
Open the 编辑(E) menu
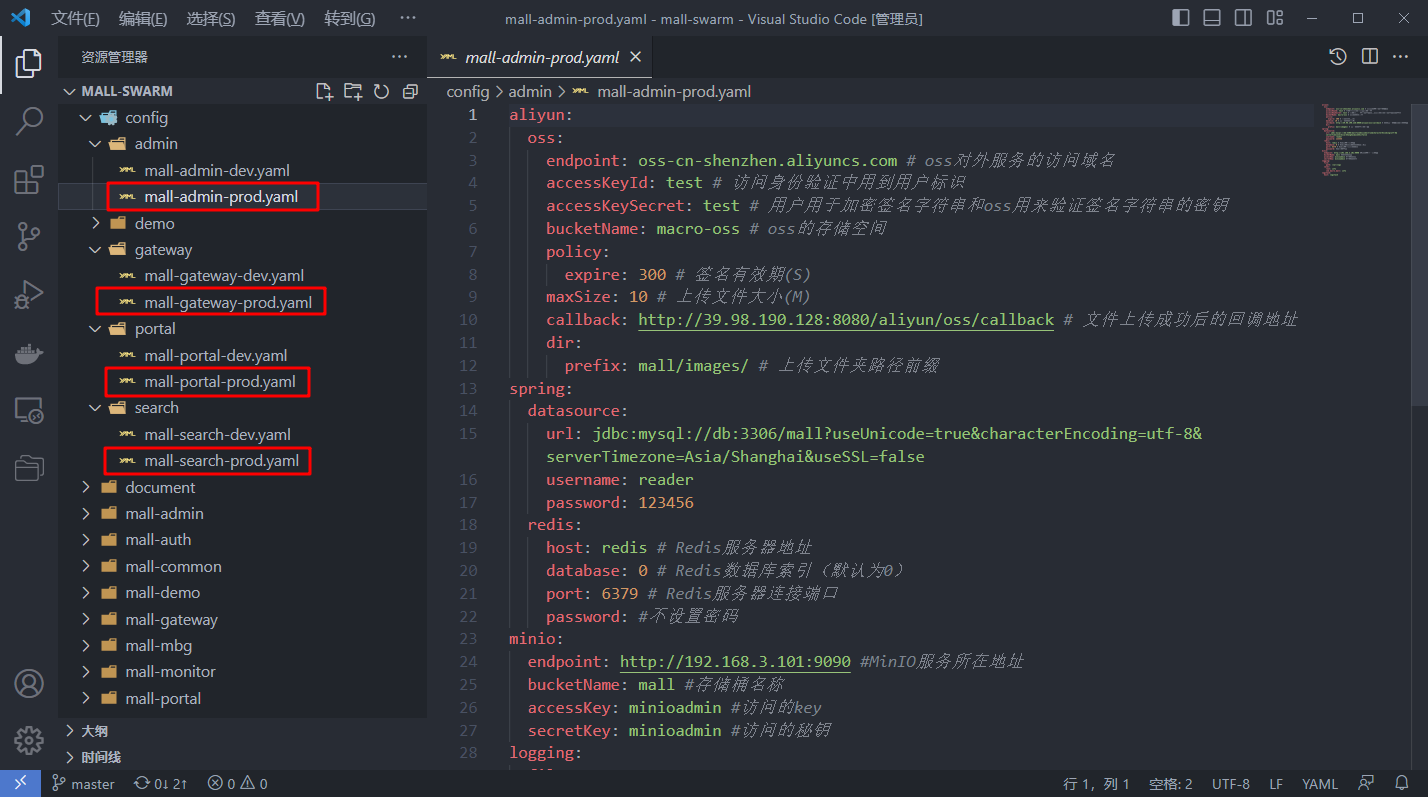pyautogui.click(x=143, y=18)
